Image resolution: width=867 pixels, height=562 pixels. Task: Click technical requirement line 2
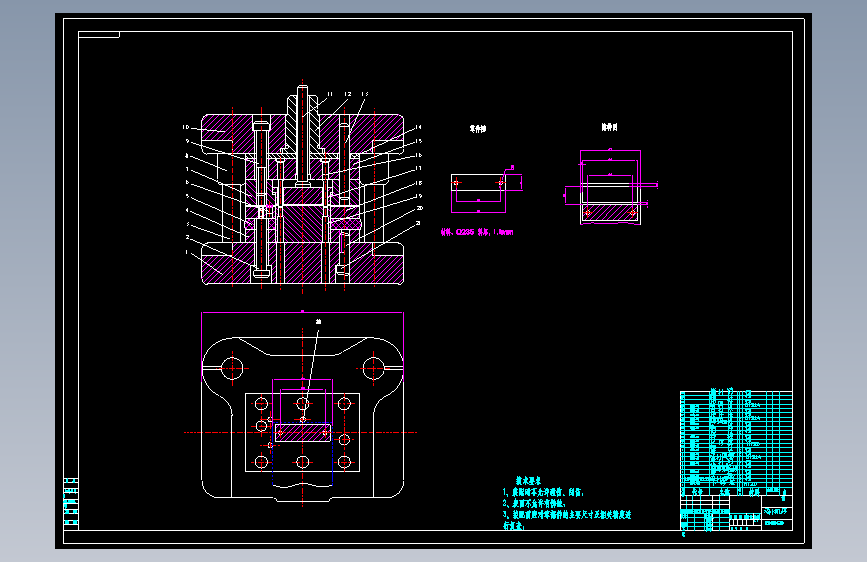[x=534, y=503]
